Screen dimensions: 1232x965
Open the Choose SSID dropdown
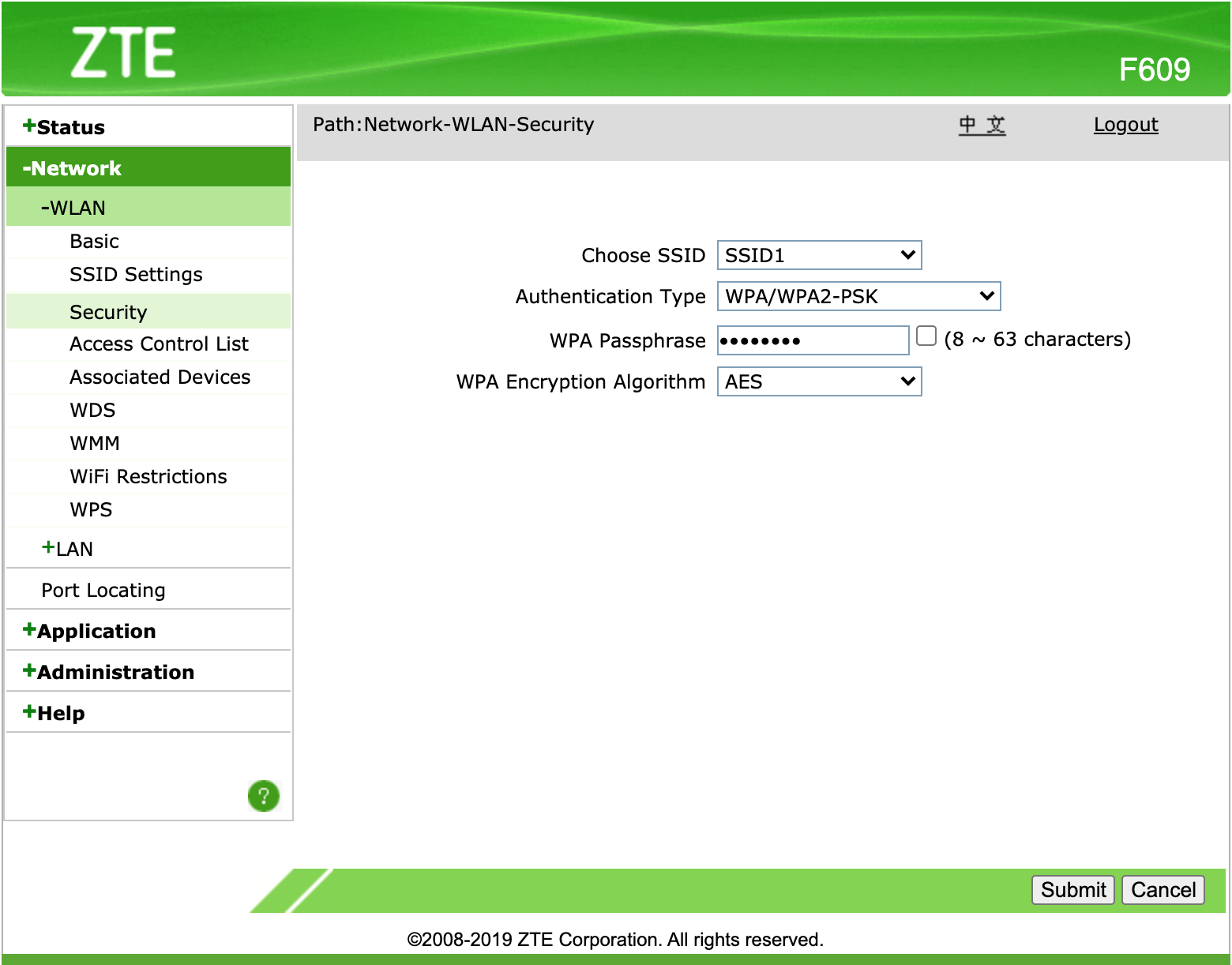click(x=819, y=255)
